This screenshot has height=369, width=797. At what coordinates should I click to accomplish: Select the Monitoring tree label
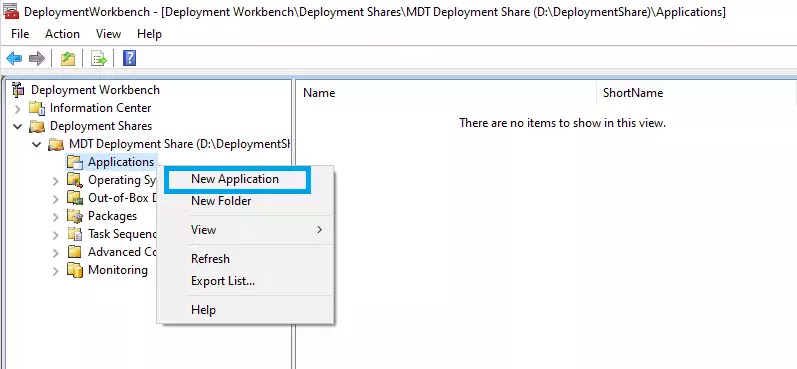pos(118,270)
